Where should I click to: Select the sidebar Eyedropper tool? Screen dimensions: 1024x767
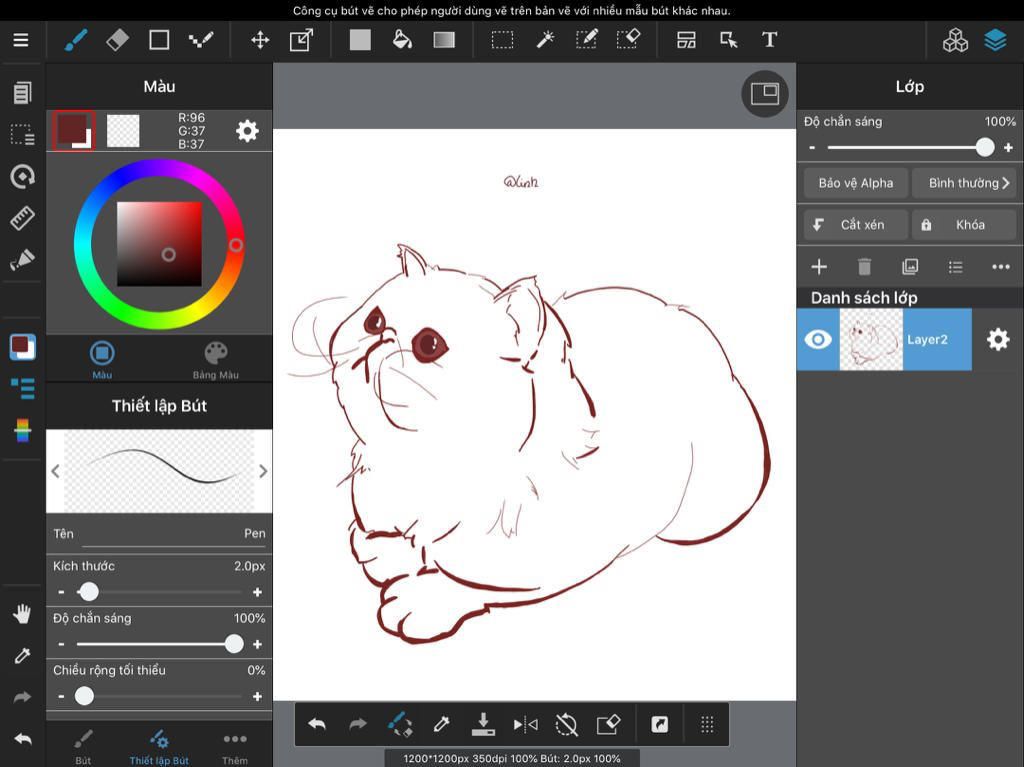(22, 655)
